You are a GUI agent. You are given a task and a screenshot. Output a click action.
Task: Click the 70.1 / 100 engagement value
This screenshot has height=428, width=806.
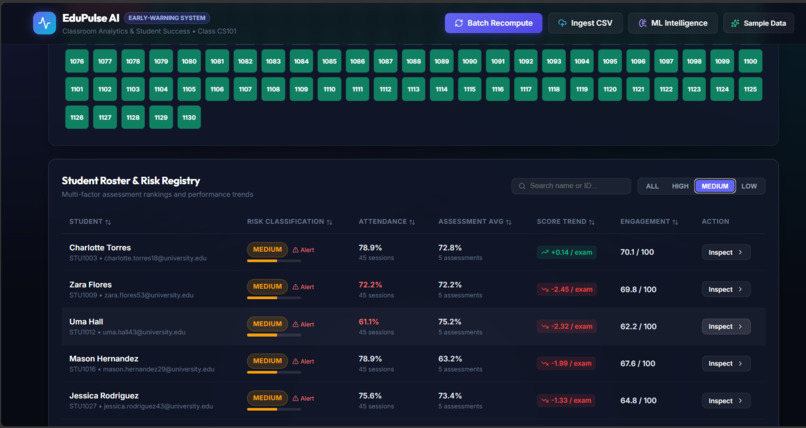point(637,252)
